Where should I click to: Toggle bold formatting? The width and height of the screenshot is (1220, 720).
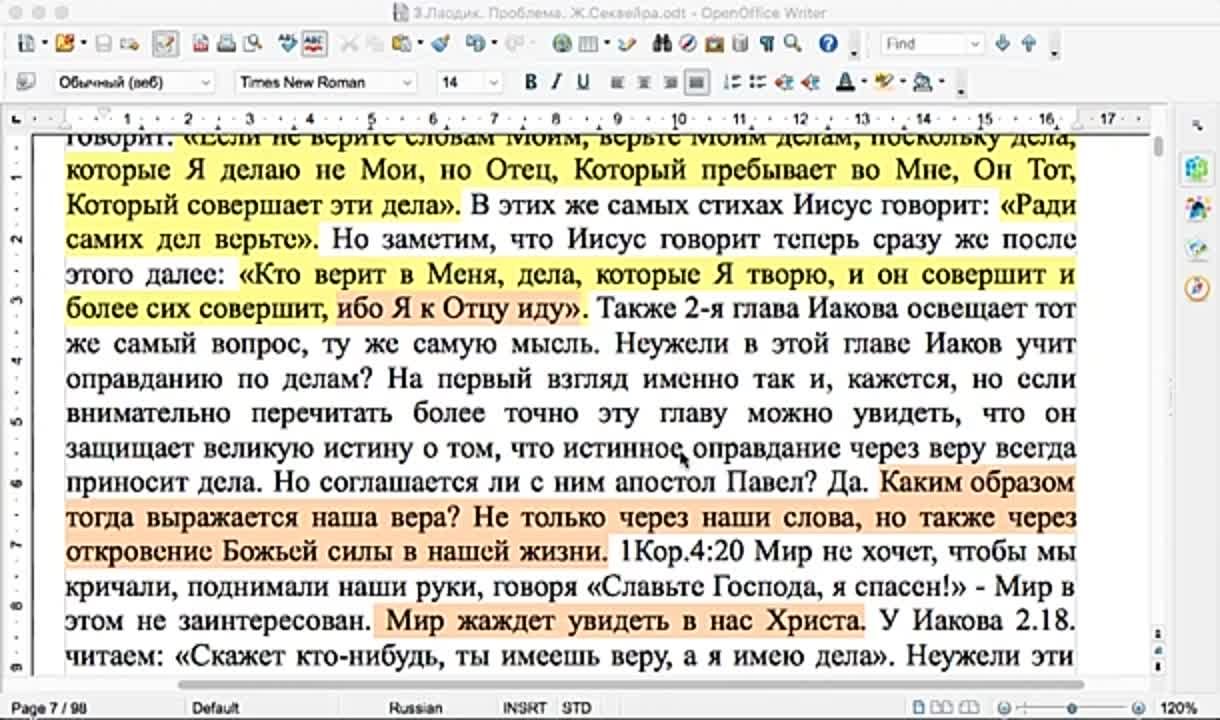click(529, 81)
